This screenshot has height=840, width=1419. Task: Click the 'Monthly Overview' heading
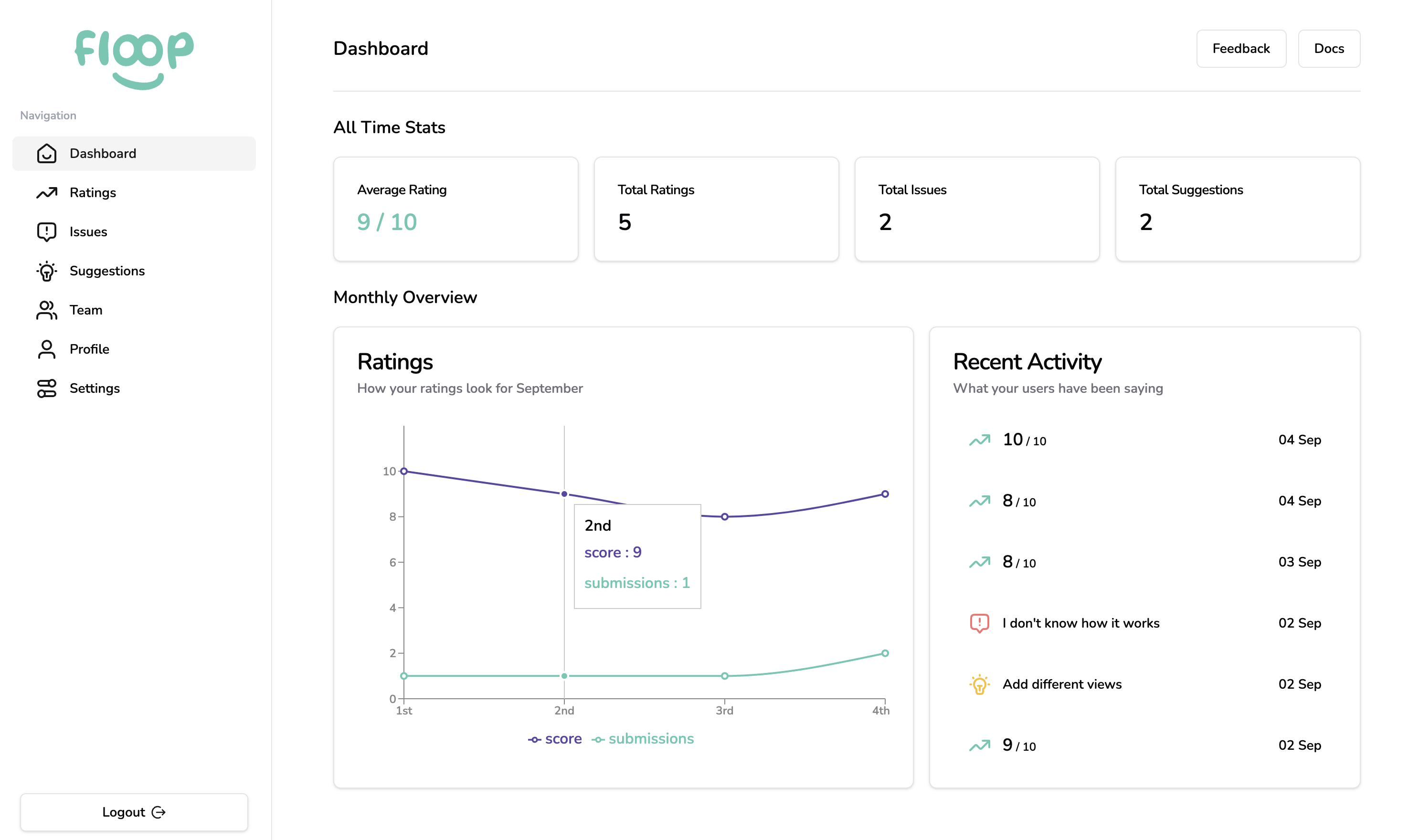pyautogui.click(x=405, y=298)
